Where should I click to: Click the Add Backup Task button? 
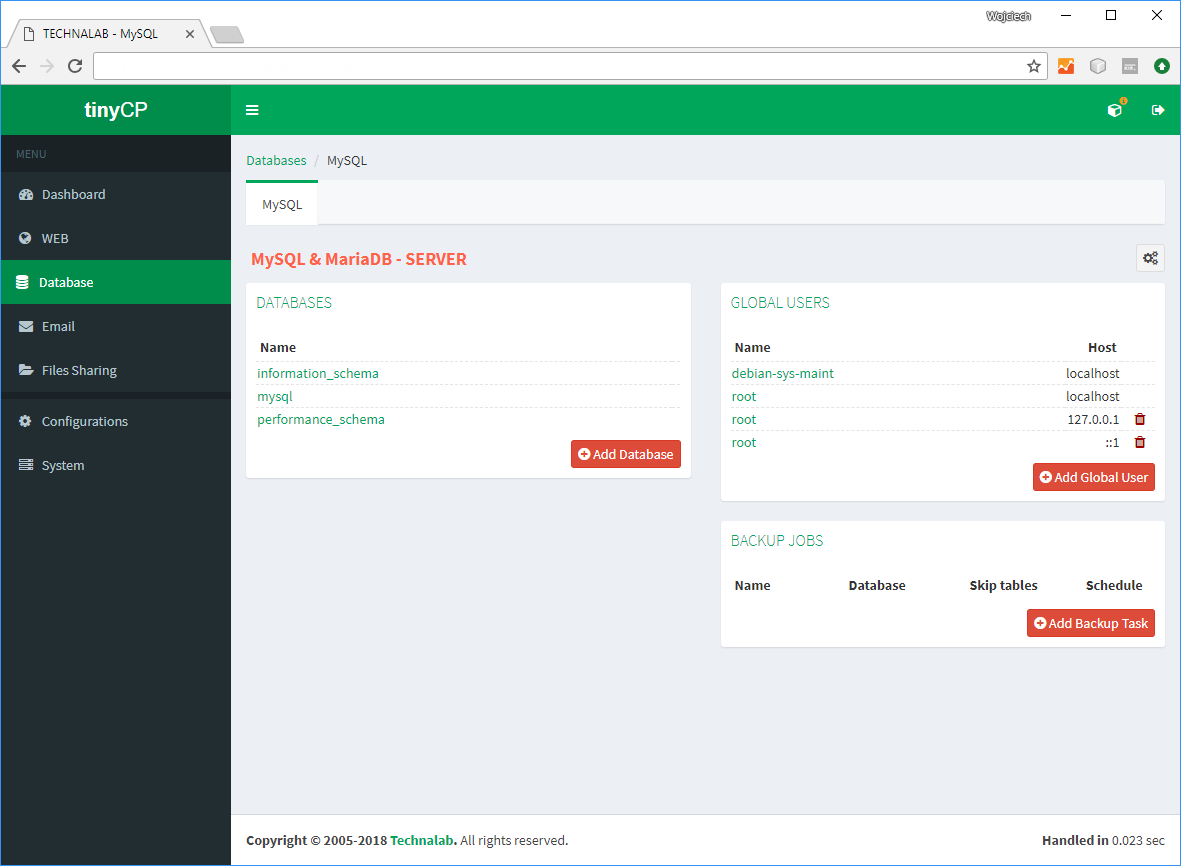click(x=1091, y=624)
